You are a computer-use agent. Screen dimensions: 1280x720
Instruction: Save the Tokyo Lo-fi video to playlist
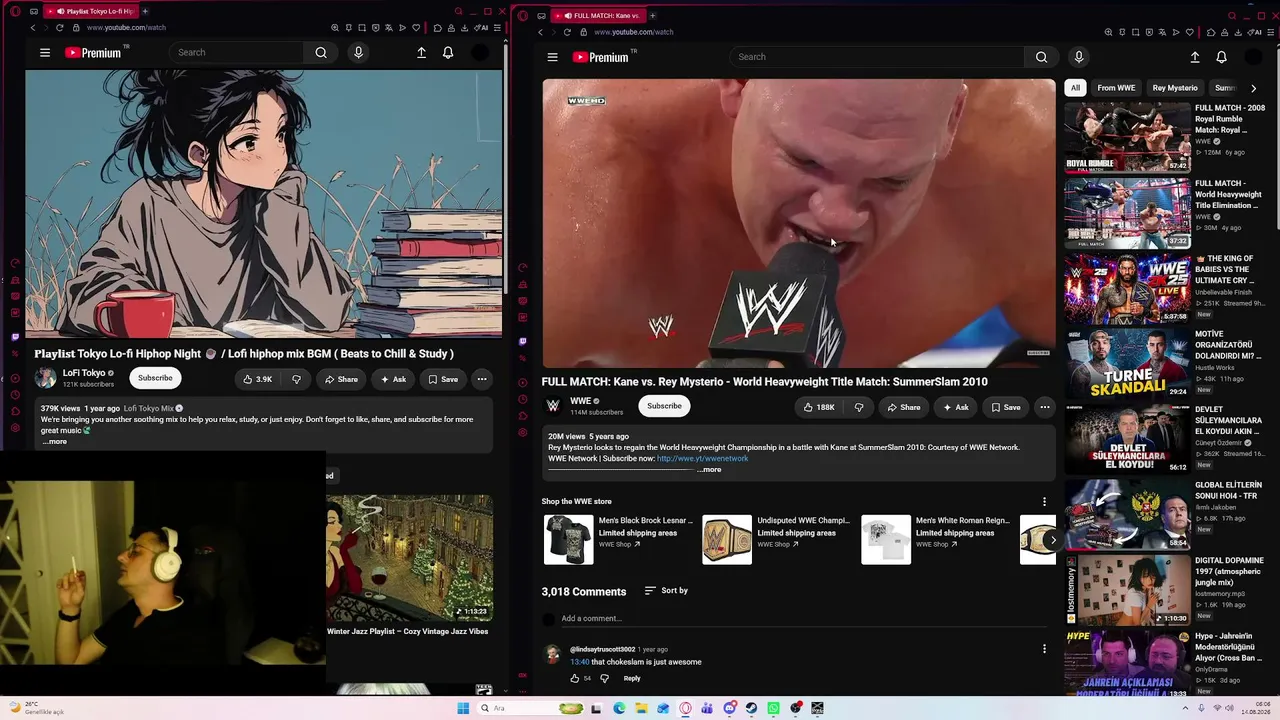442,379
